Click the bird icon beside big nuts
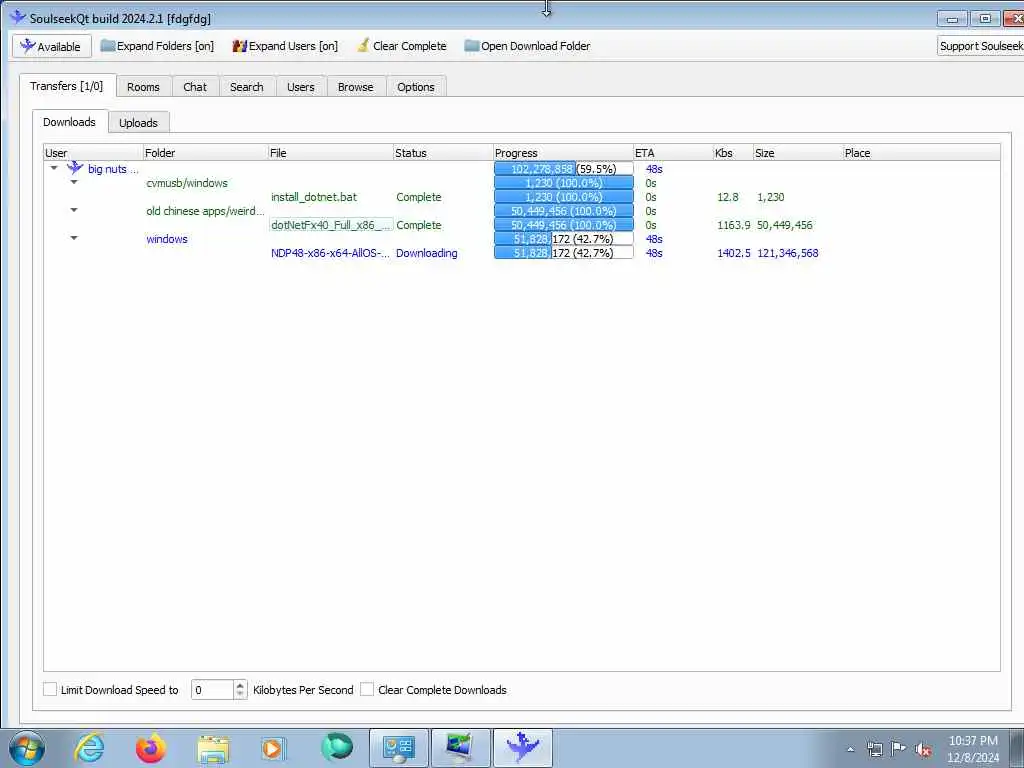1024x768 pixels. pos(75,168)
